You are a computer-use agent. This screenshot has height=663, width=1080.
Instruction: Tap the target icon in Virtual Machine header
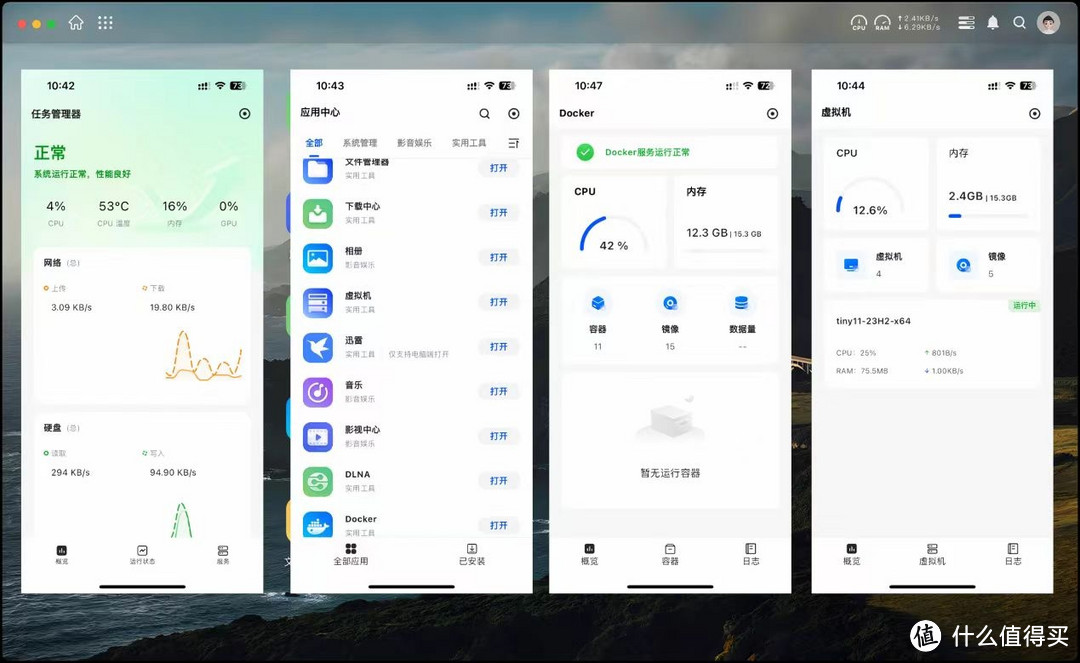click(1035, 114)
